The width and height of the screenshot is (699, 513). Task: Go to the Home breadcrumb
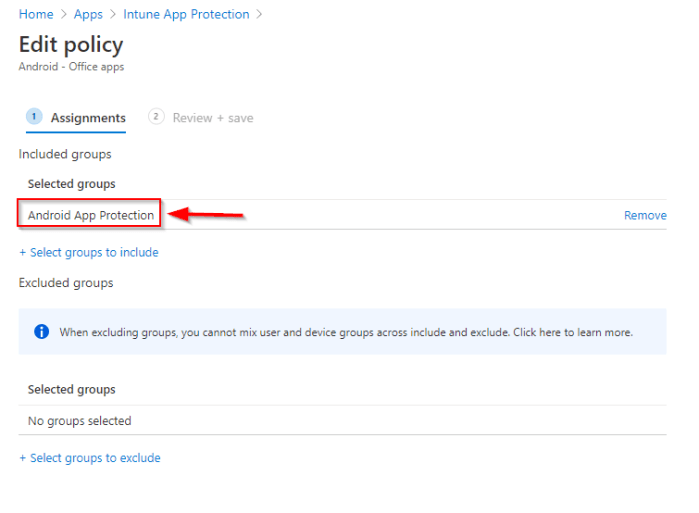tap(36, 15)
